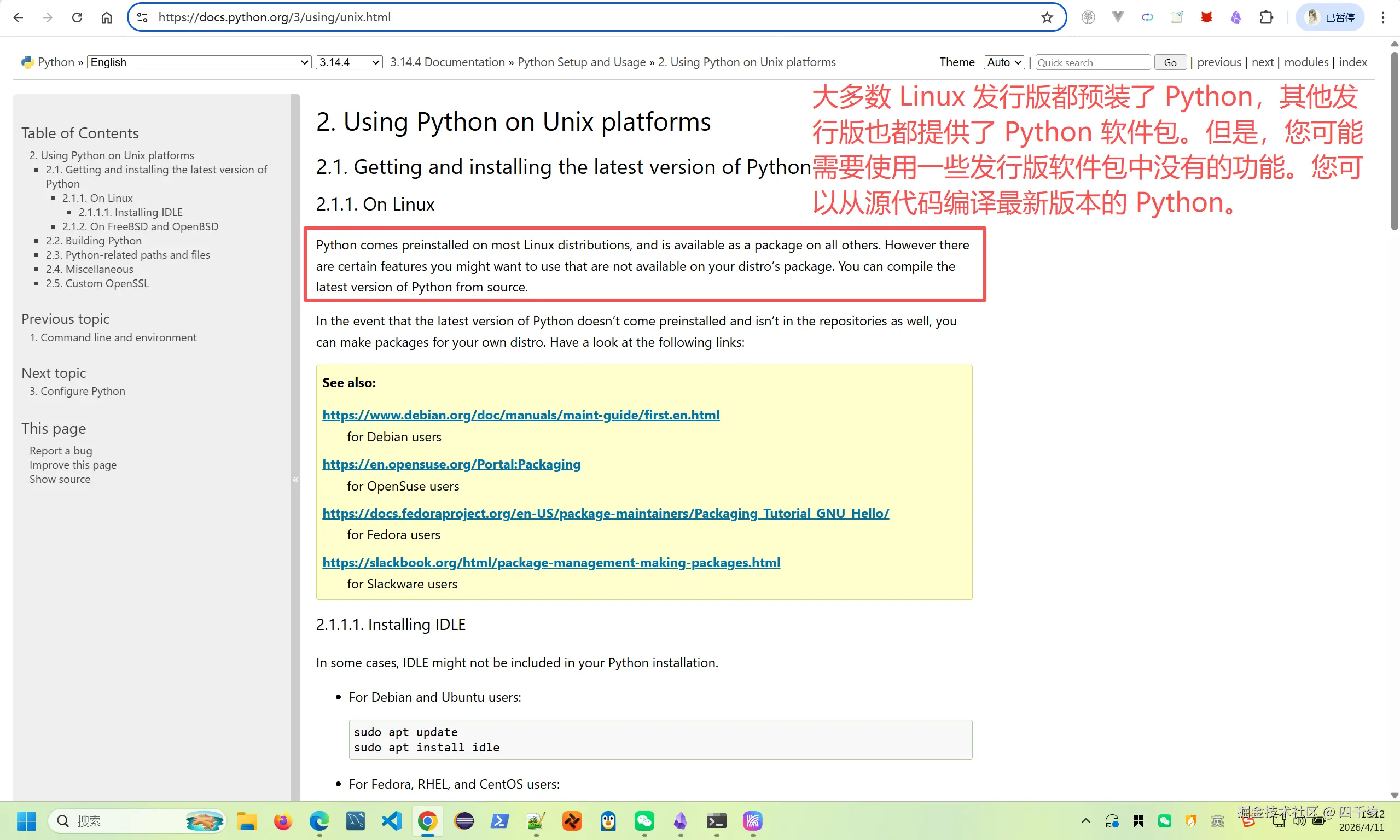Open the version dropdown showing 3.14.4
This screenshot has height=840, width=1400.
pyautogui.click(x=348, y=62)
